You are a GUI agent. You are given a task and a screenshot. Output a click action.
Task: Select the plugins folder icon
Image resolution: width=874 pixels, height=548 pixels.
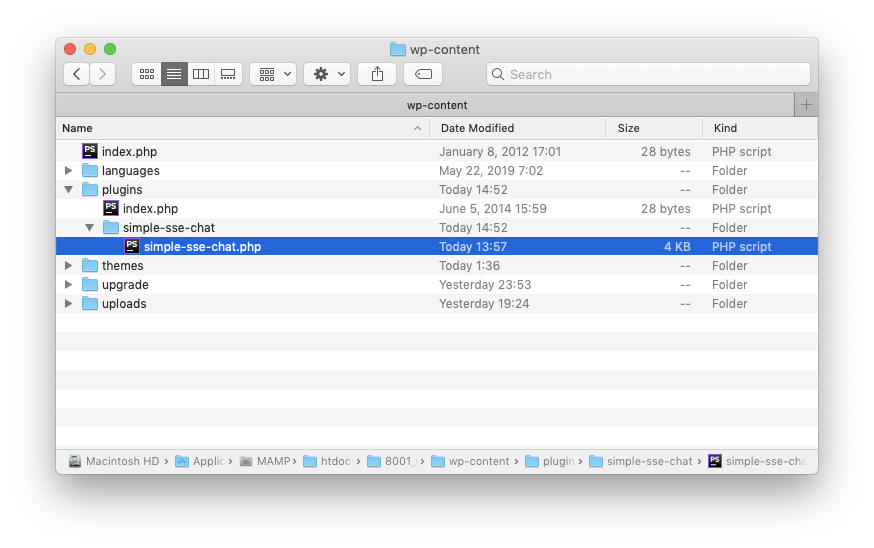[x=90, y=189]
